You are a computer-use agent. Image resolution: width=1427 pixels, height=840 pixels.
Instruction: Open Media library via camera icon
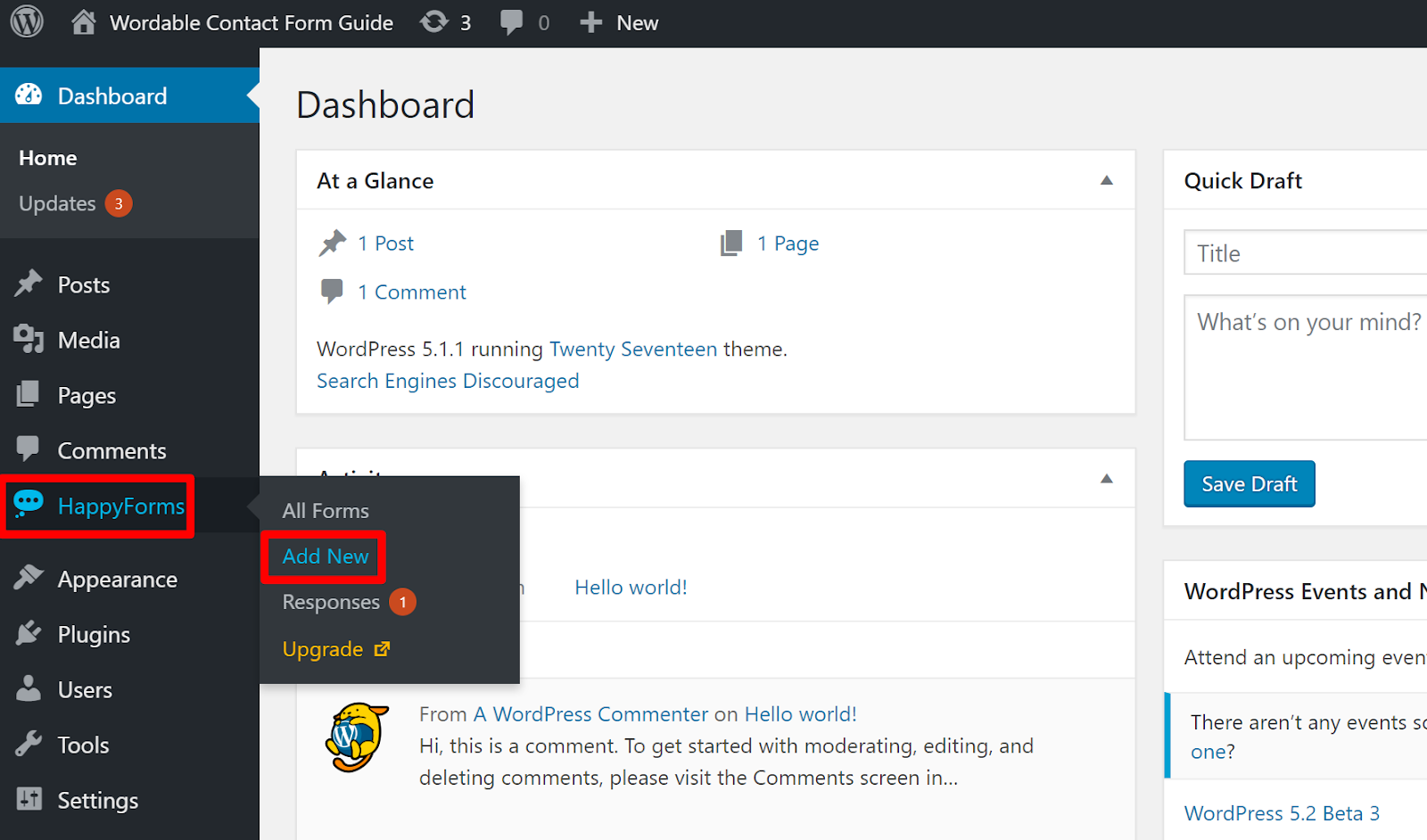(29, 339)
